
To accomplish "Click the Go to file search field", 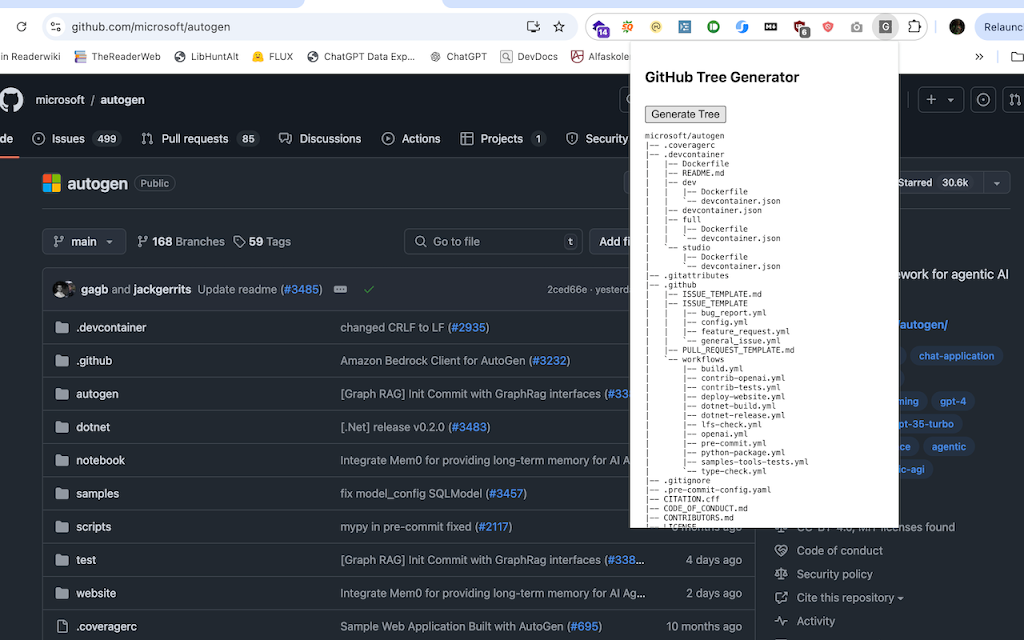I will click(x=493, y=242).
